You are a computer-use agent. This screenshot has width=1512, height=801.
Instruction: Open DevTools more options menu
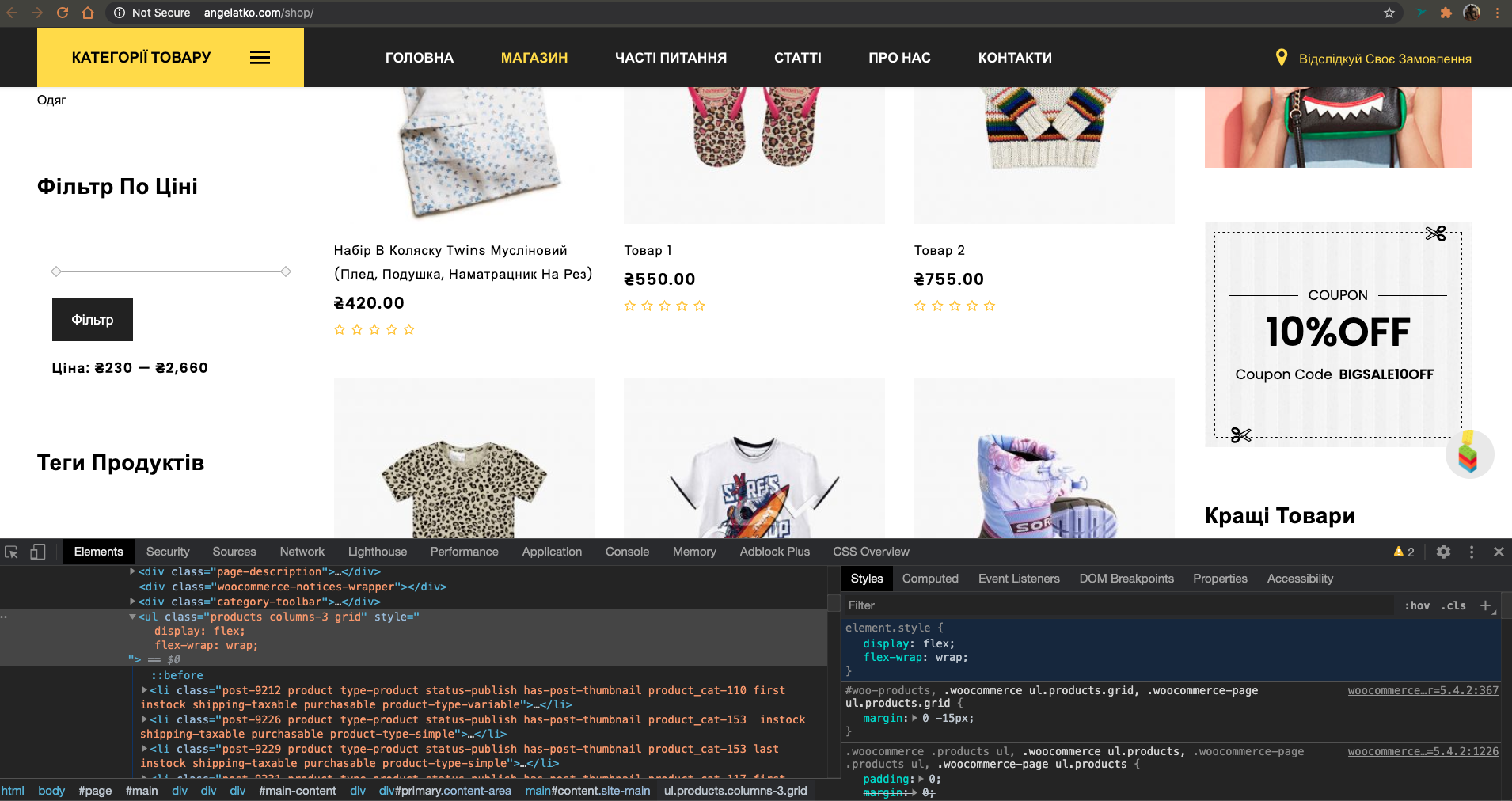(x=1472, y=552)
